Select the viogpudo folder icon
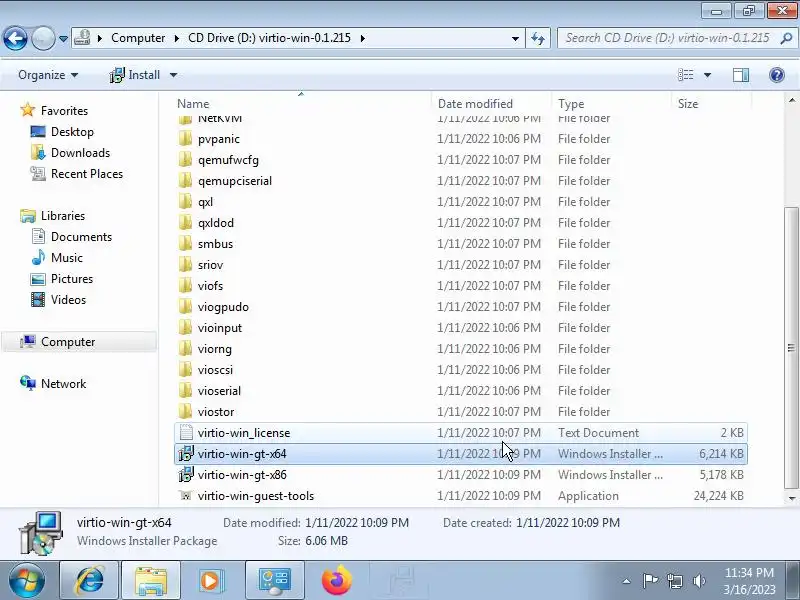This screenshot has width=800, height=600. (186, 307)
